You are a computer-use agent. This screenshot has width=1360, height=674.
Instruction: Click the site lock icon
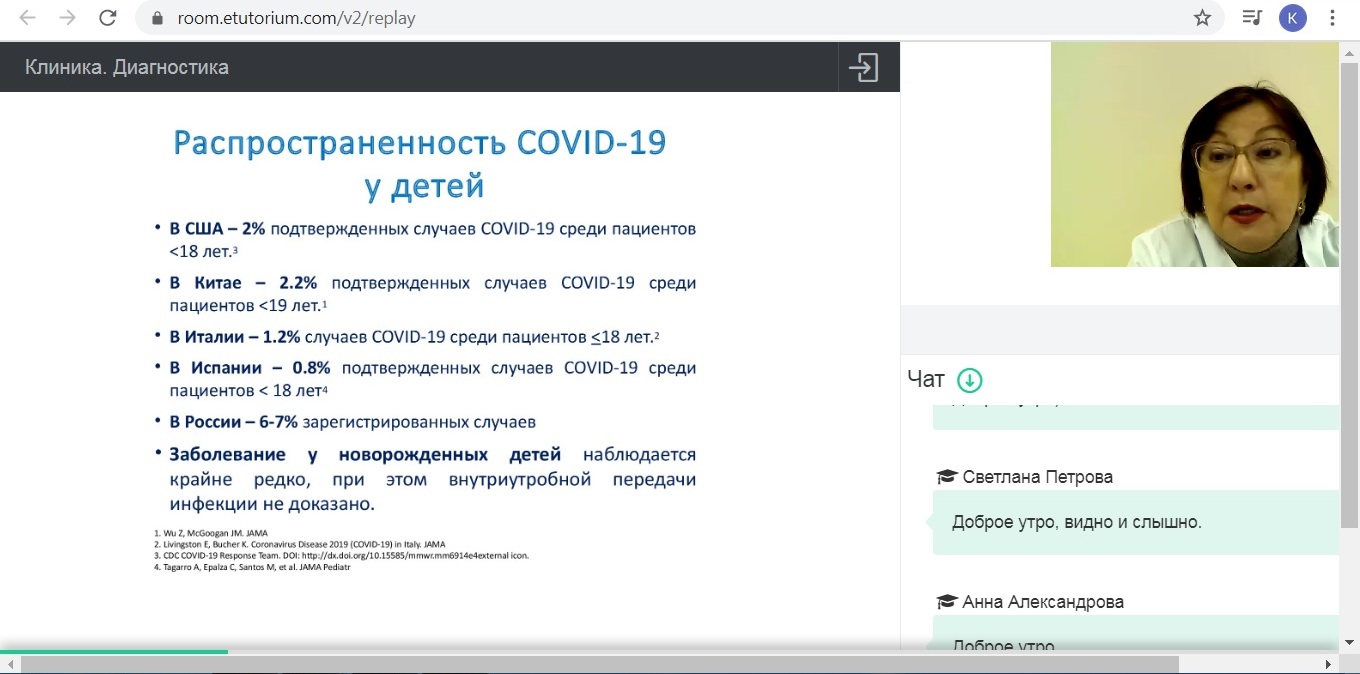tap(155, 18)
